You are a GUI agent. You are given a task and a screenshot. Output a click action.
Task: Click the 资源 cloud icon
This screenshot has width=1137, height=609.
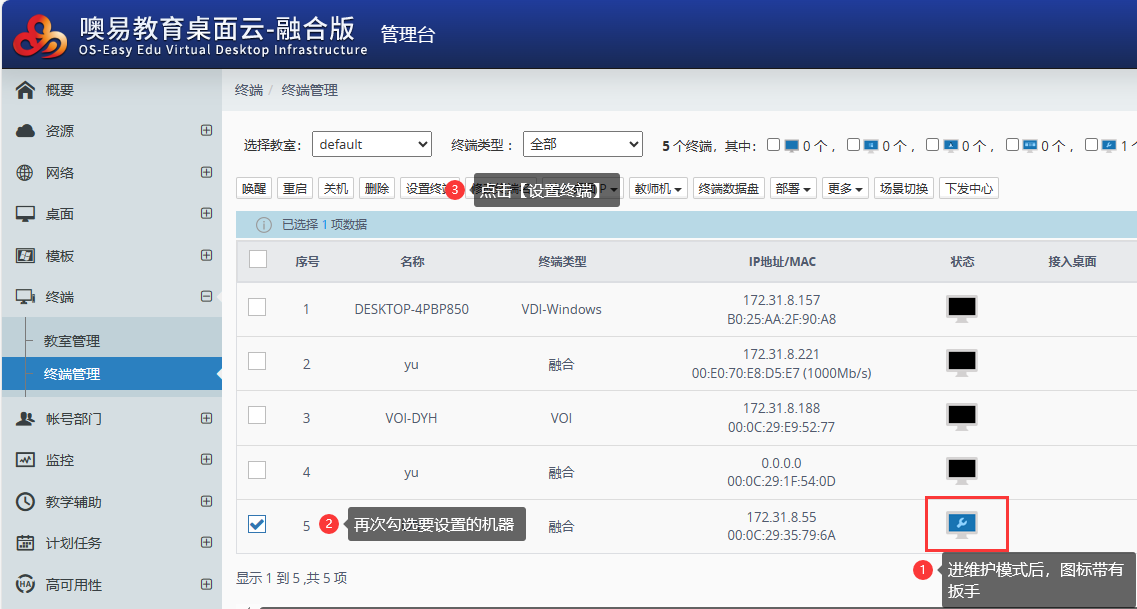[26, 131]
